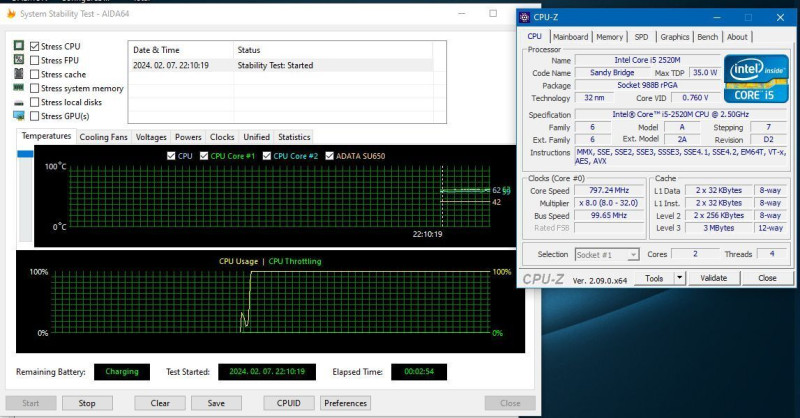Open the Mainboard tab in CPU-Z
The width and height of the screenshot is (800, 418).
(x=570, y=37)
